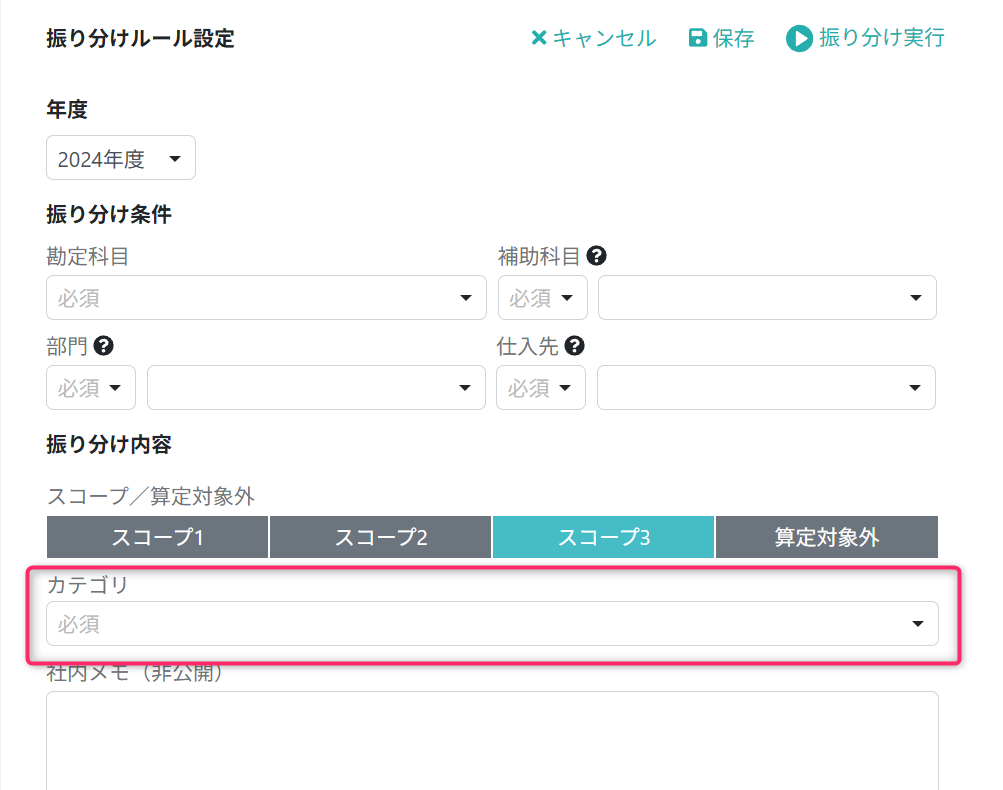Viewport: 1003px width, 790px height.
Task: Click help icon next to 補助科目
Action: point(597,256)
